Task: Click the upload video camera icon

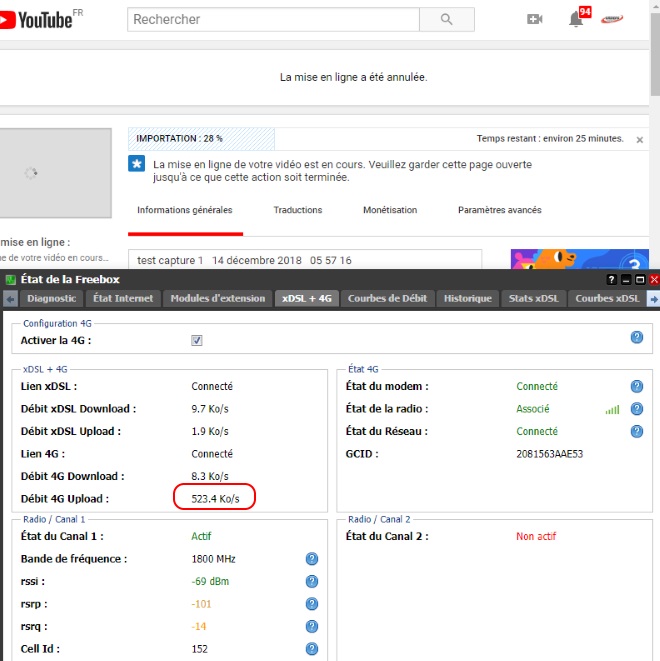Action: (x=535, y=19)
